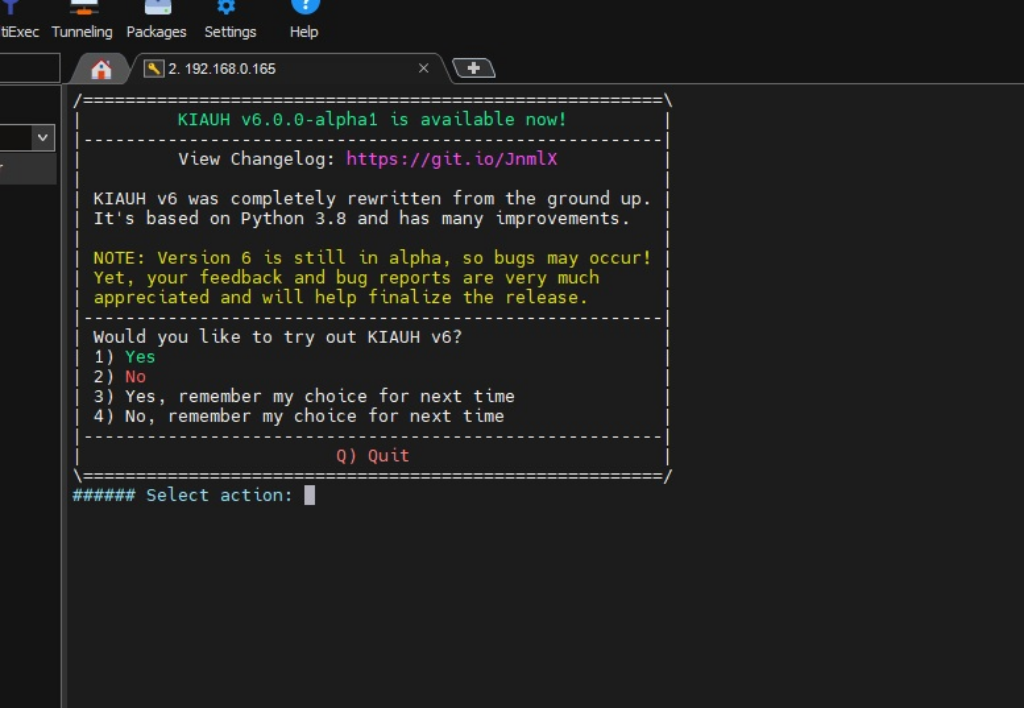Click the 'Q) Quit' text
This screenshot has height=708, width=1024.
(373, 455)
